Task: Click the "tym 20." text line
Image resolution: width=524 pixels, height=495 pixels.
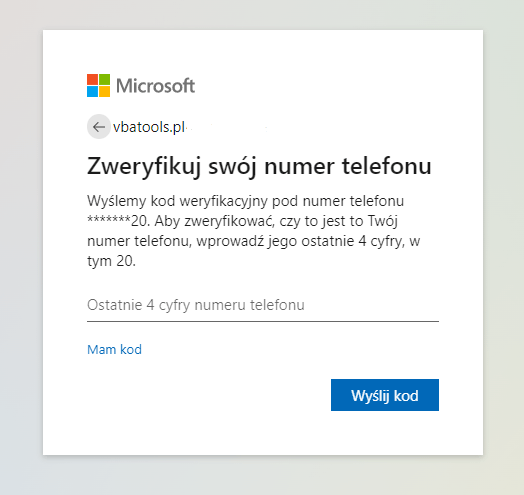Action: point(111,261)
